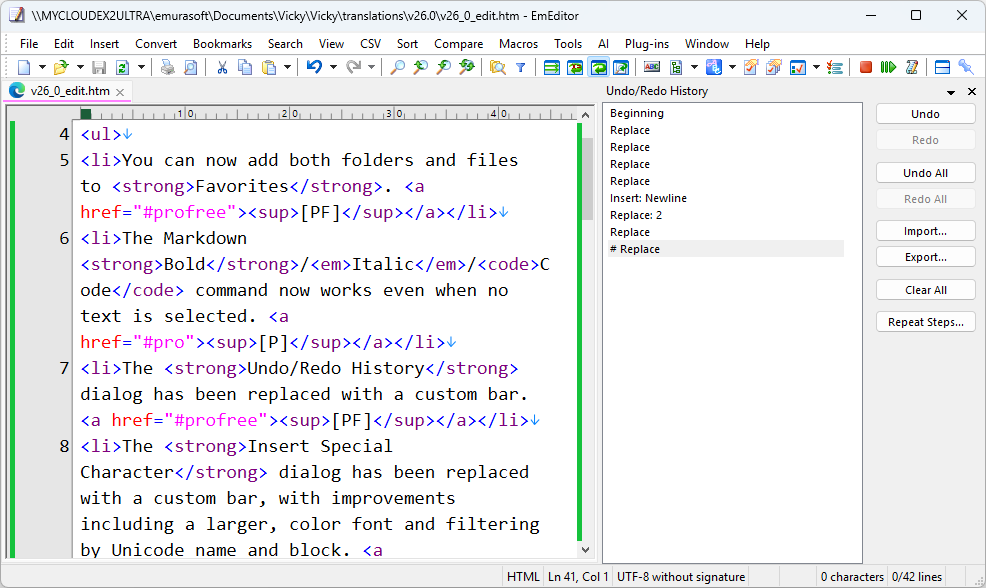Click the Filter funnel icon
The width and height of the screenshot is (986, 588).
click(521, 67)
